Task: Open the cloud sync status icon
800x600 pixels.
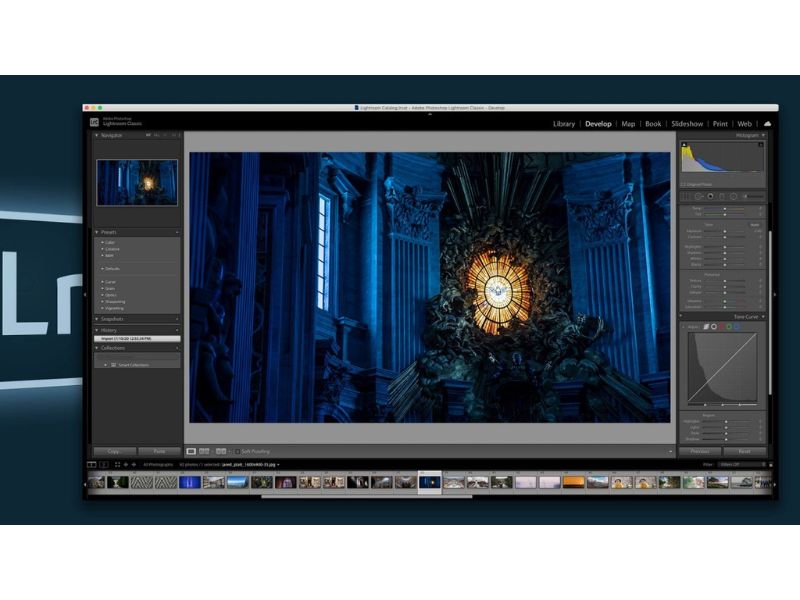Action: pos(767,124)
